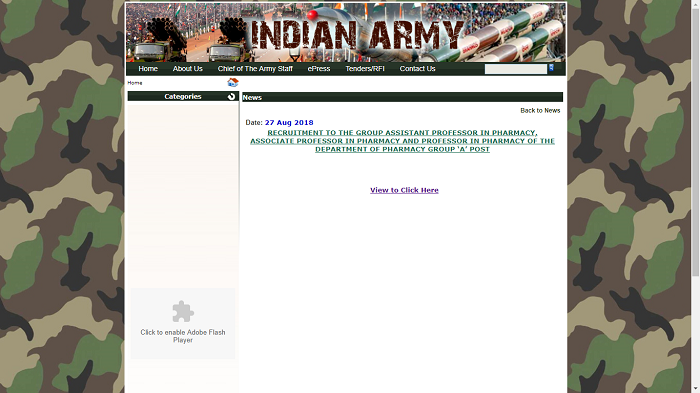This screenshot has height=393, width=700.
Task: Click the Categories panel title
Action: [x=183, y=96]
